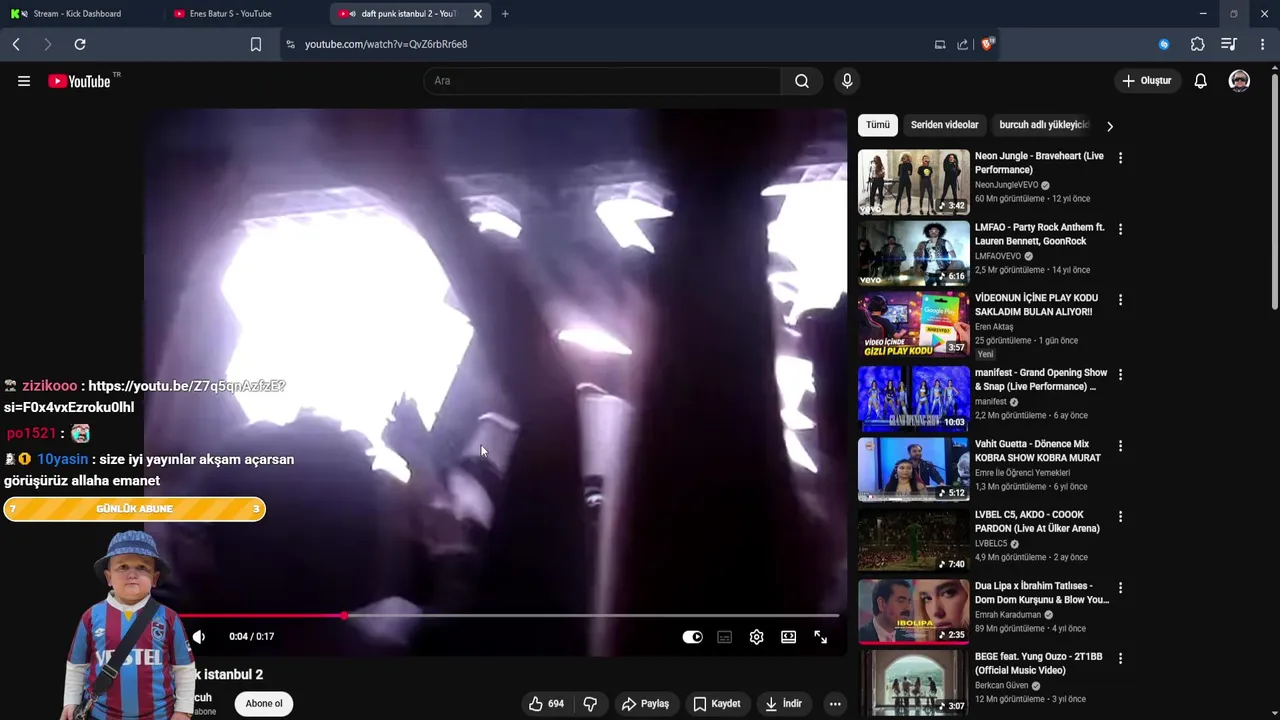Open BEGE feat. Yung Ouzo 2T1BB title
This screenshot has width=1280, height=720.
[x=1039, y=664]
